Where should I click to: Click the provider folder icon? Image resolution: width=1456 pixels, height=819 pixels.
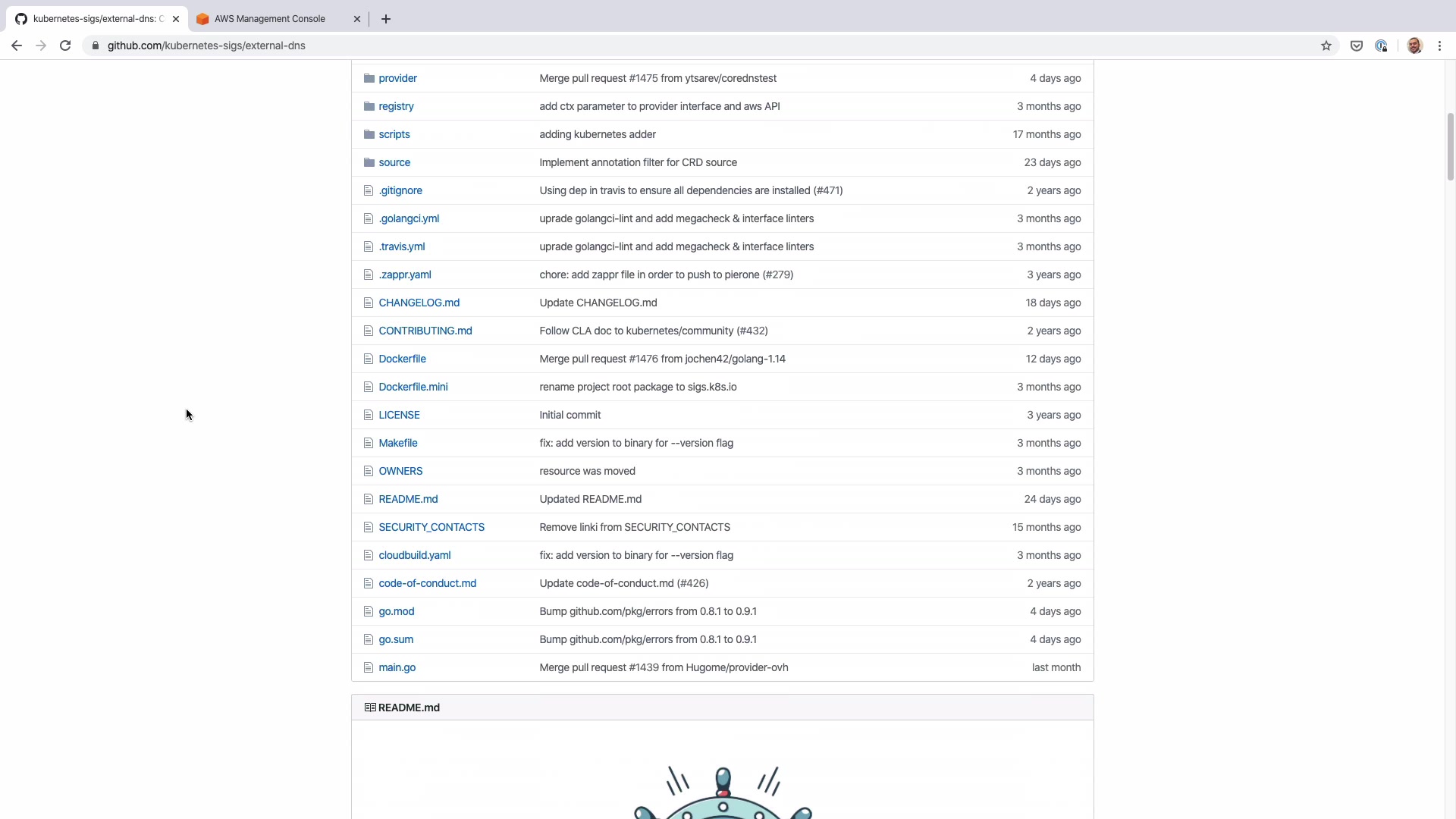[x=369, y=78]
